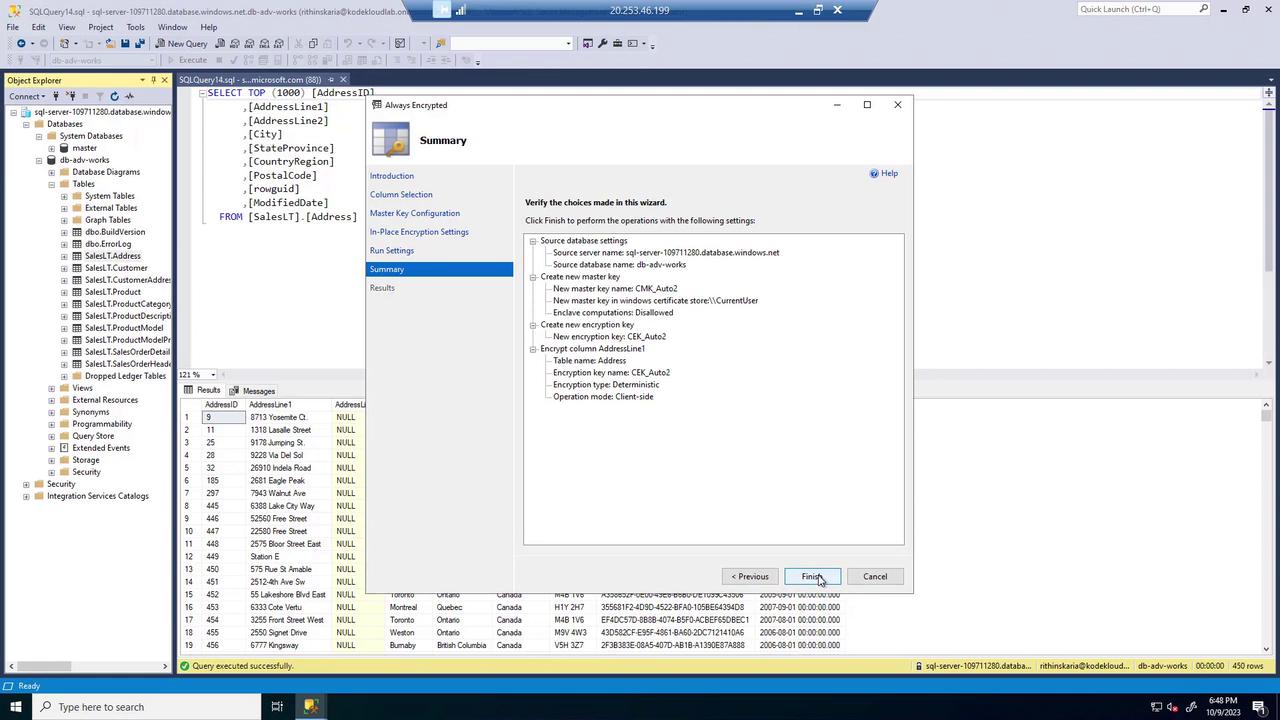This screenshot has width=1280, height=720.
Task: Pin the Object Explorer panel with auto-hide
Action: tap(153, 80)
